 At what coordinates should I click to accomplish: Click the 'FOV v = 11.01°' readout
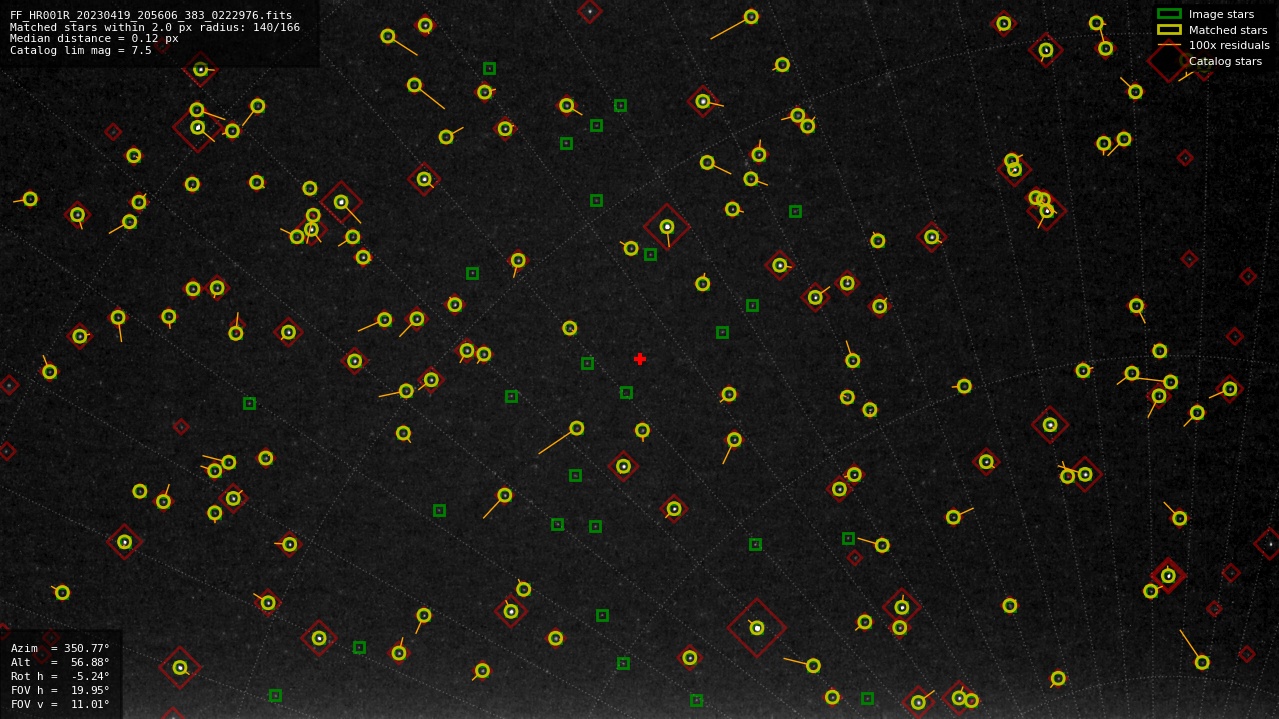point(60,704)
